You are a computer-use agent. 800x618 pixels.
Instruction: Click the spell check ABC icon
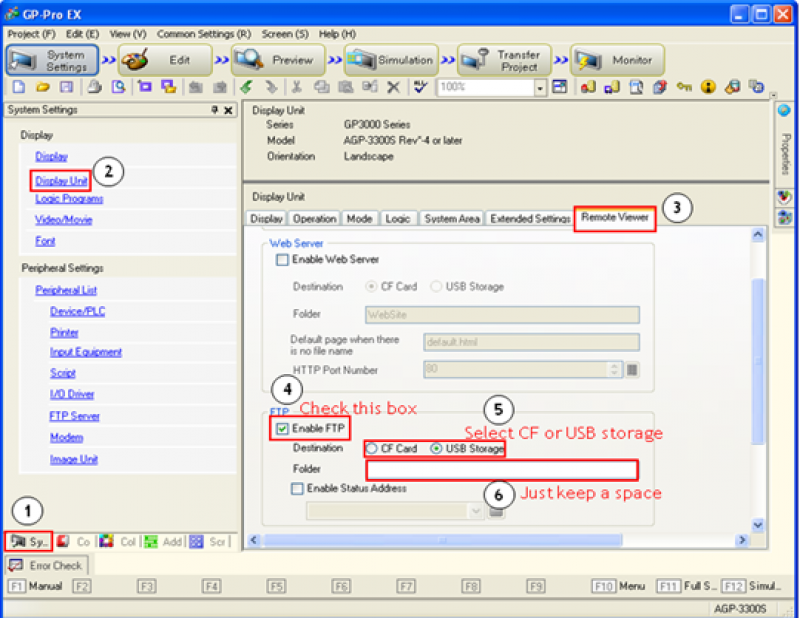tap(420, 87)
